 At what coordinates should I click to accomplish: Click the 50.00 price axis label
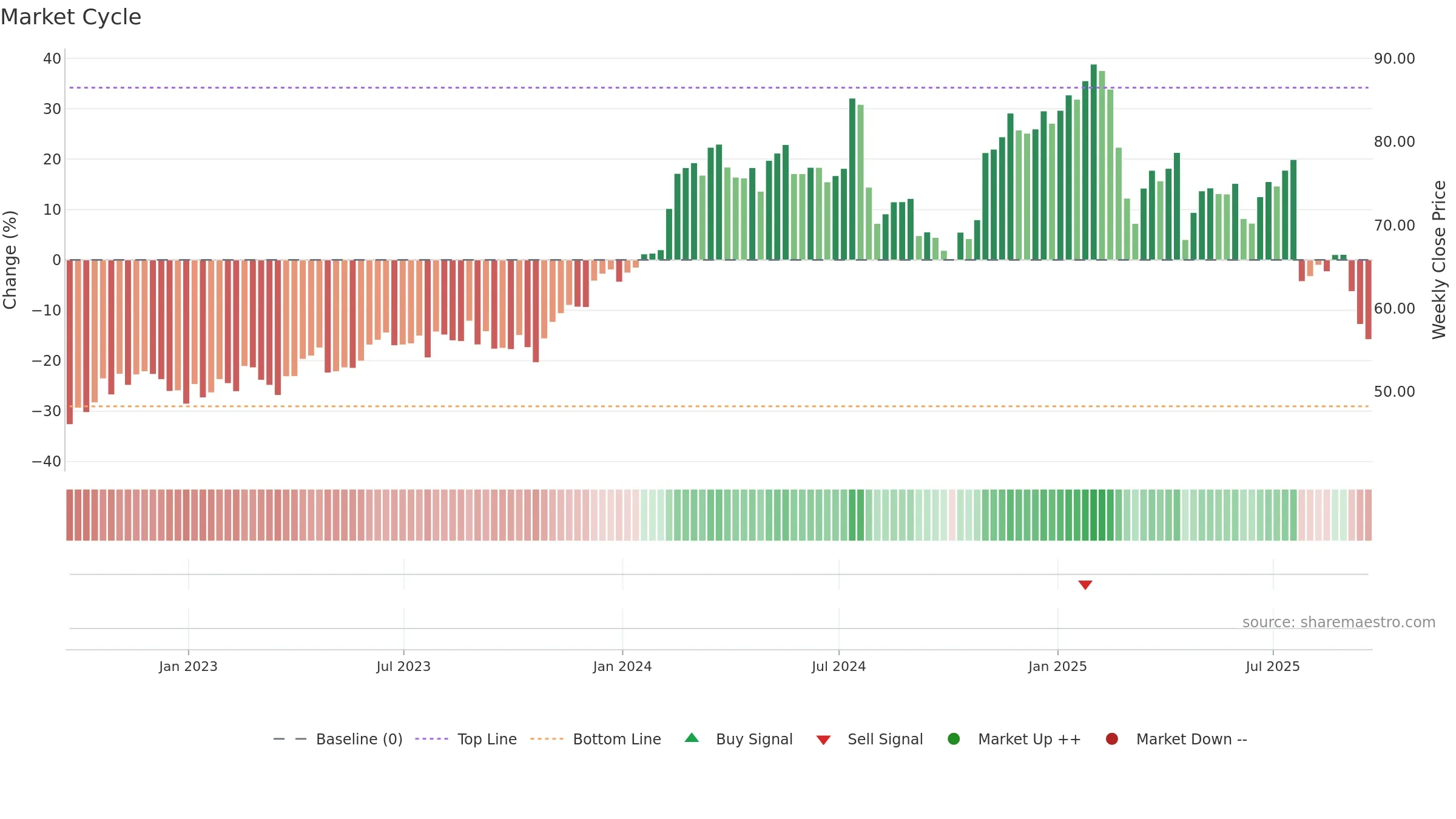coord(1394,392)
